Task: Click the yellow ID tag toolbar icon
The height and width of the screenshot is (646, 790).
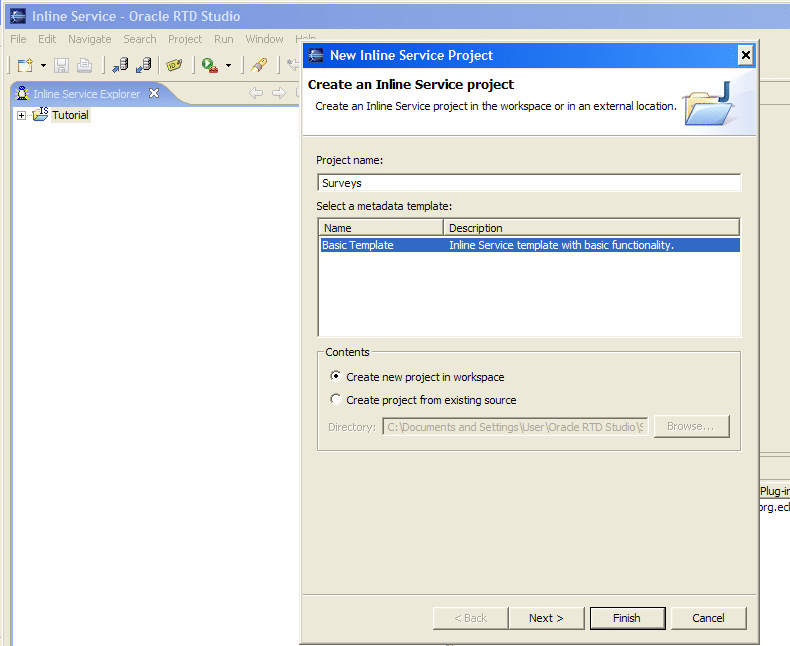Action: 174,65
